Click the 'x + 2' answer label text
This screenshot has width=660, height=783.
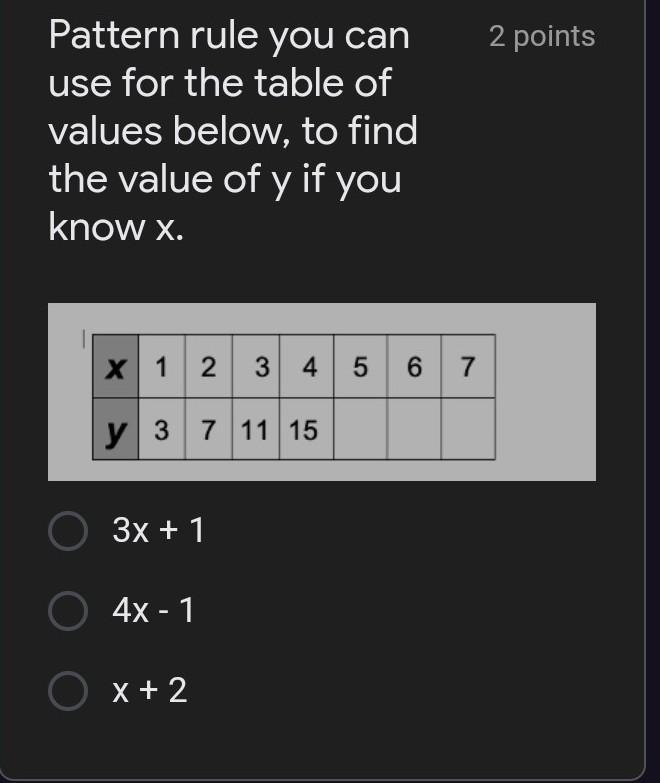pyautogui.click(x=150, y=690)
